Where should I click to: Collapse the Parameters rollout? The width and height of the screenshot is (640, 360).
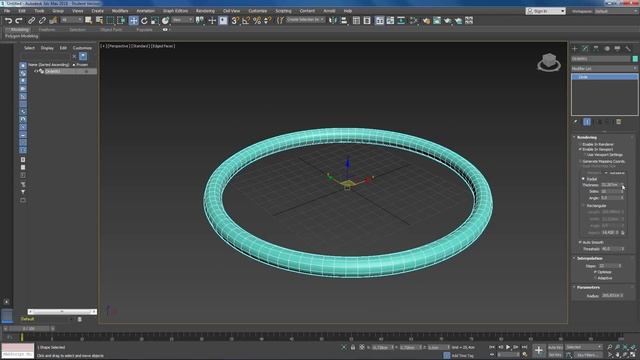coord(588,287)
